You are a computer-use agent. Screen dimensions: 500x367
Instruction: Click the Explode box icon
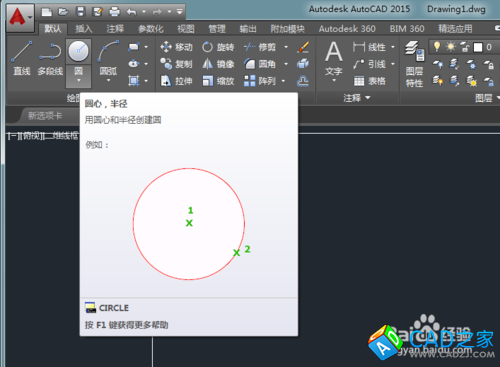(x=303, y=64)
